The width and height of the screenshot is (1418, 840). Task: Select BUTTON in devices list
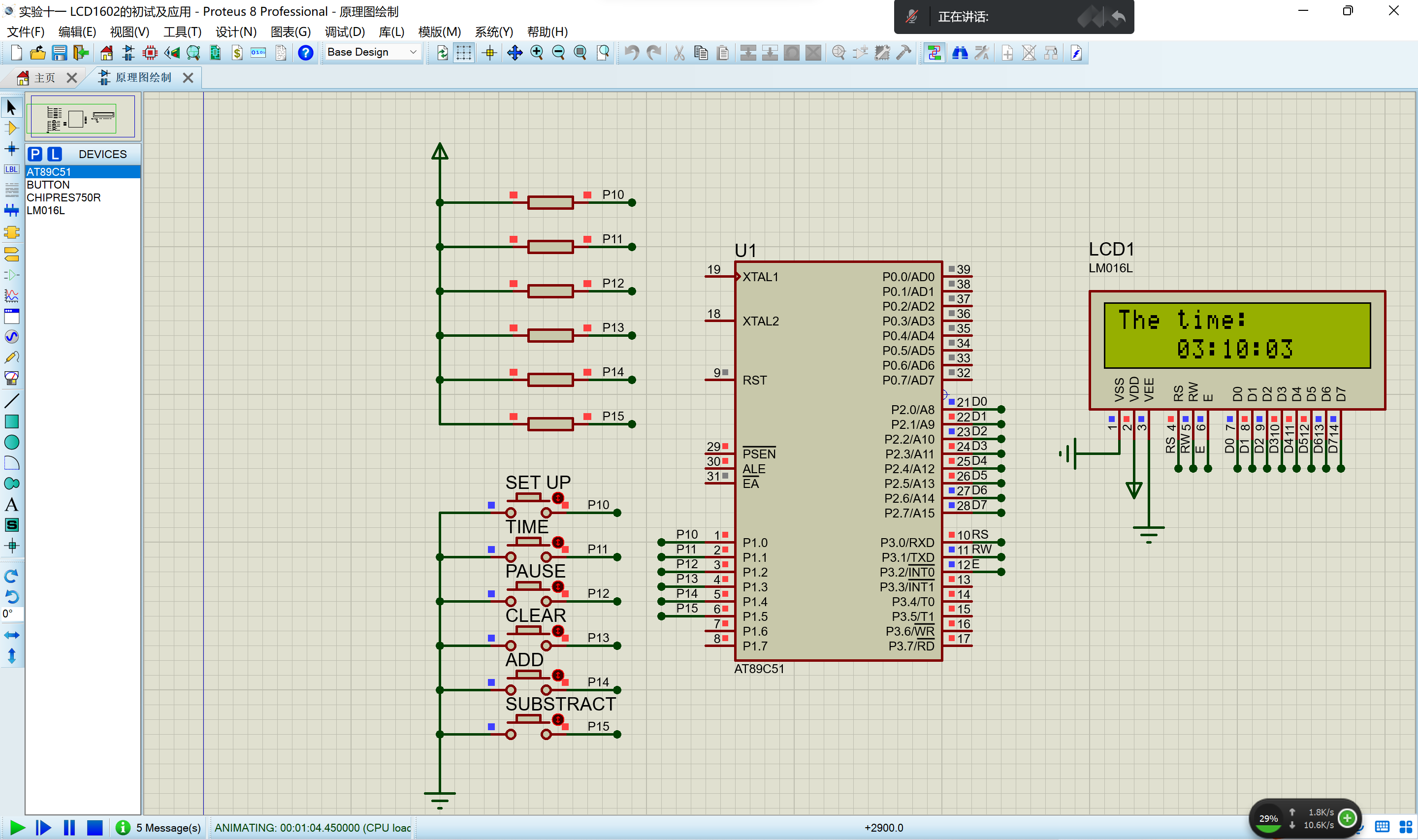click(83, 185)
